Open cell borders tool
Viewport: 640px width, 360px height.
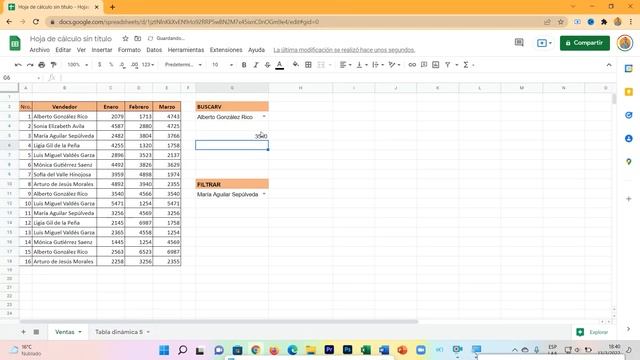pyautogui.click(x=309, y=65)
